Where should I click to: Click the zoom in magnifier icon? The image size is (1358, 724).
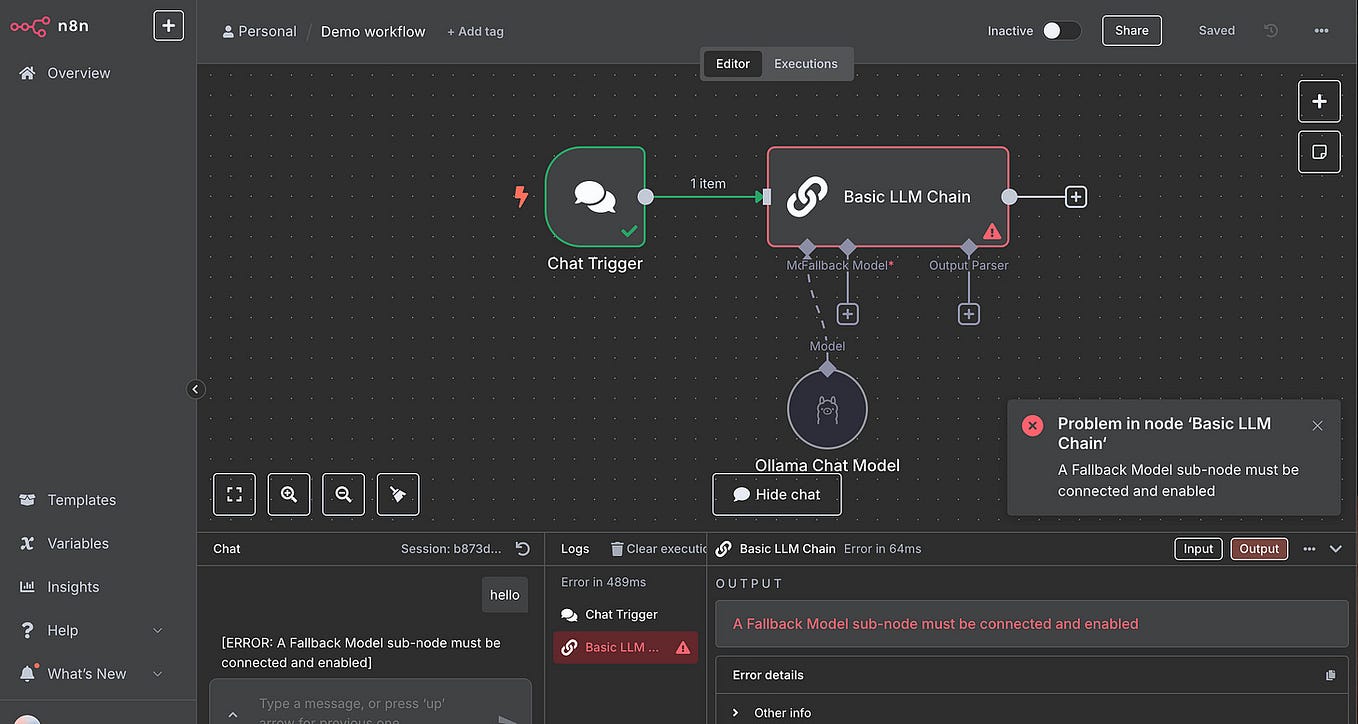[x=288, y=493]
